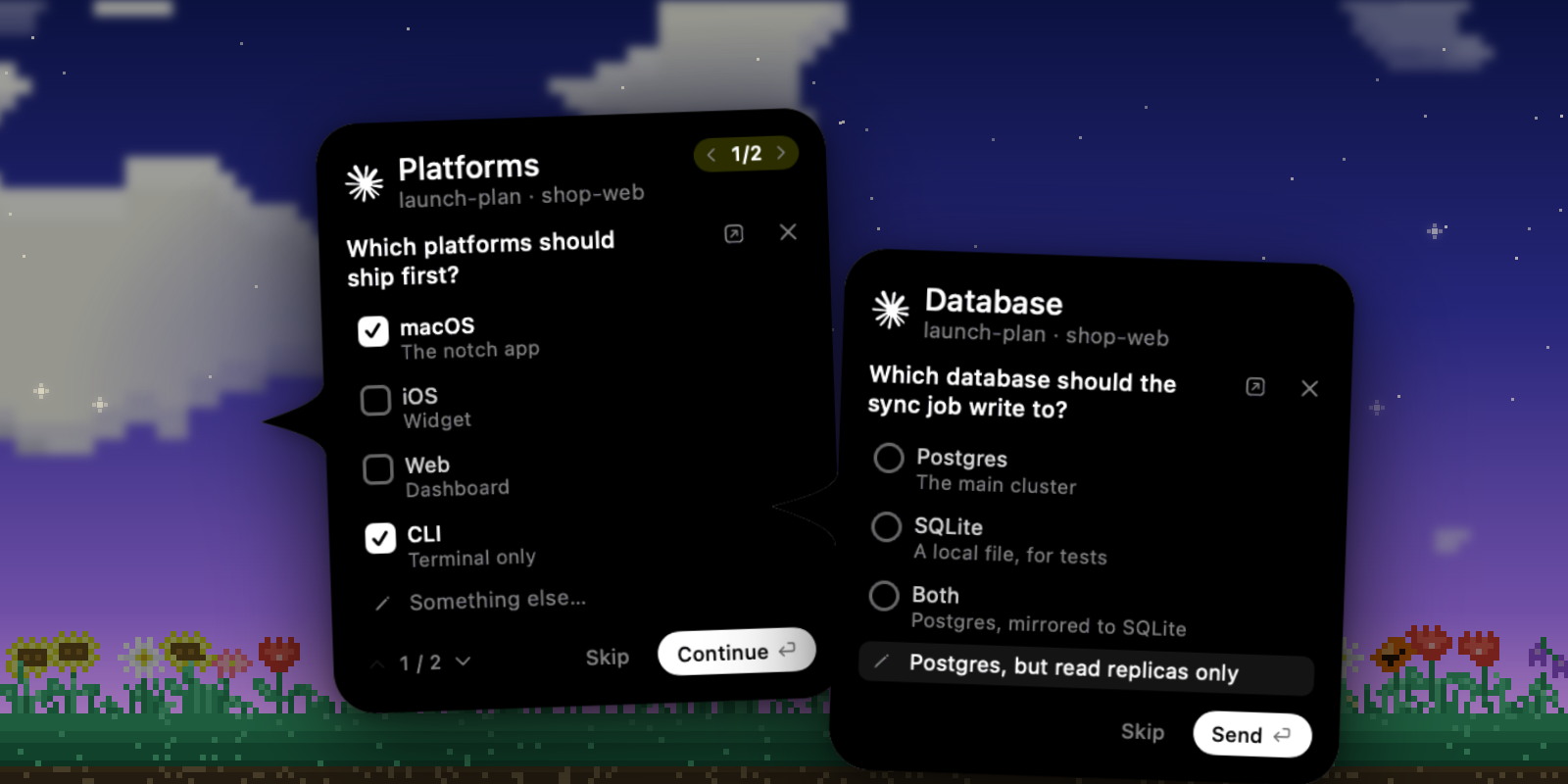Click the text 'The main cluster'
The height and width of the screenshot is (784, 1568).
point(996,484)
